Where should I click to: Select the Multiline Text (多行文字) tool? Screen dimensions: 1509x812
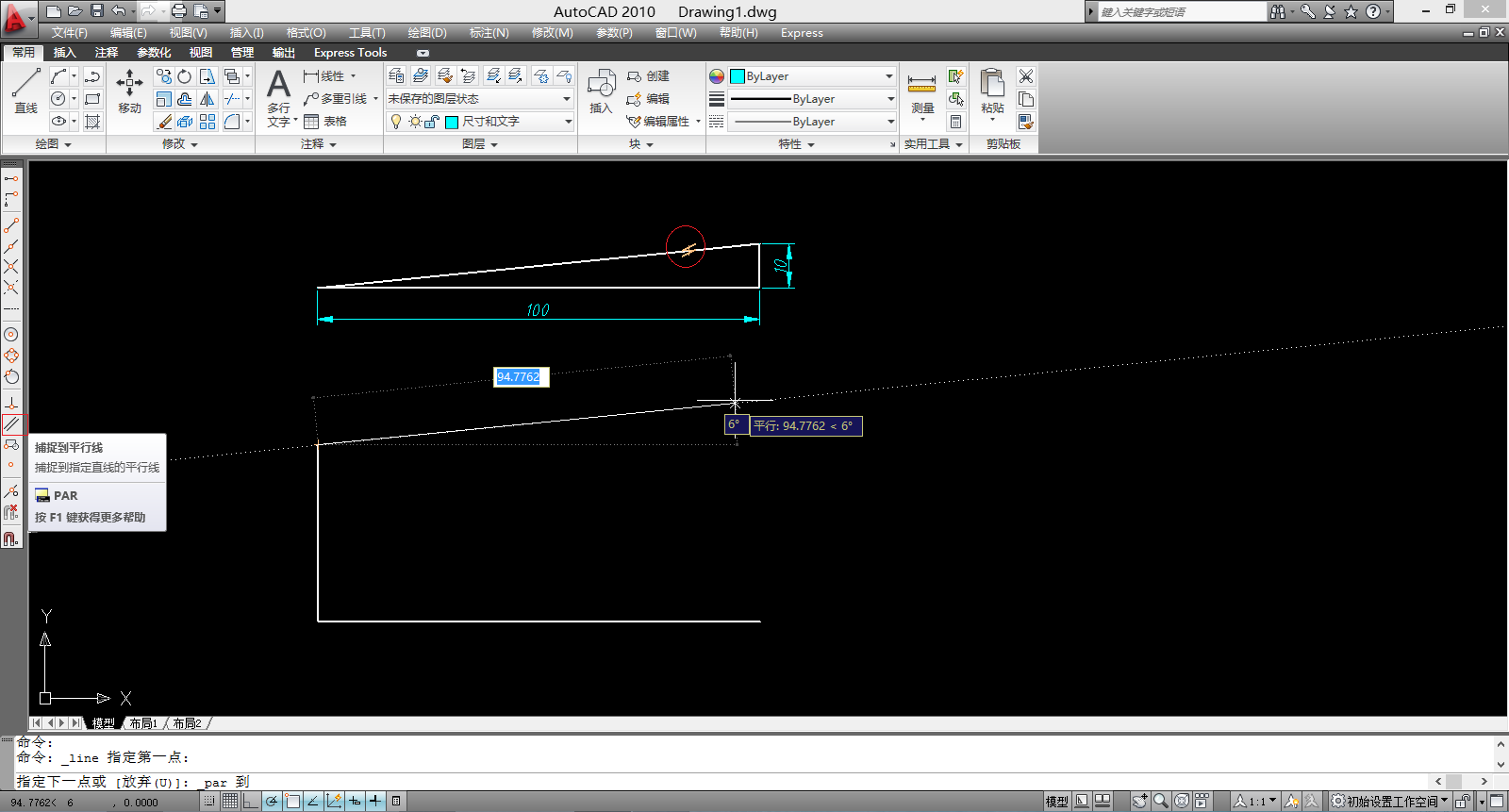(279, 98)
